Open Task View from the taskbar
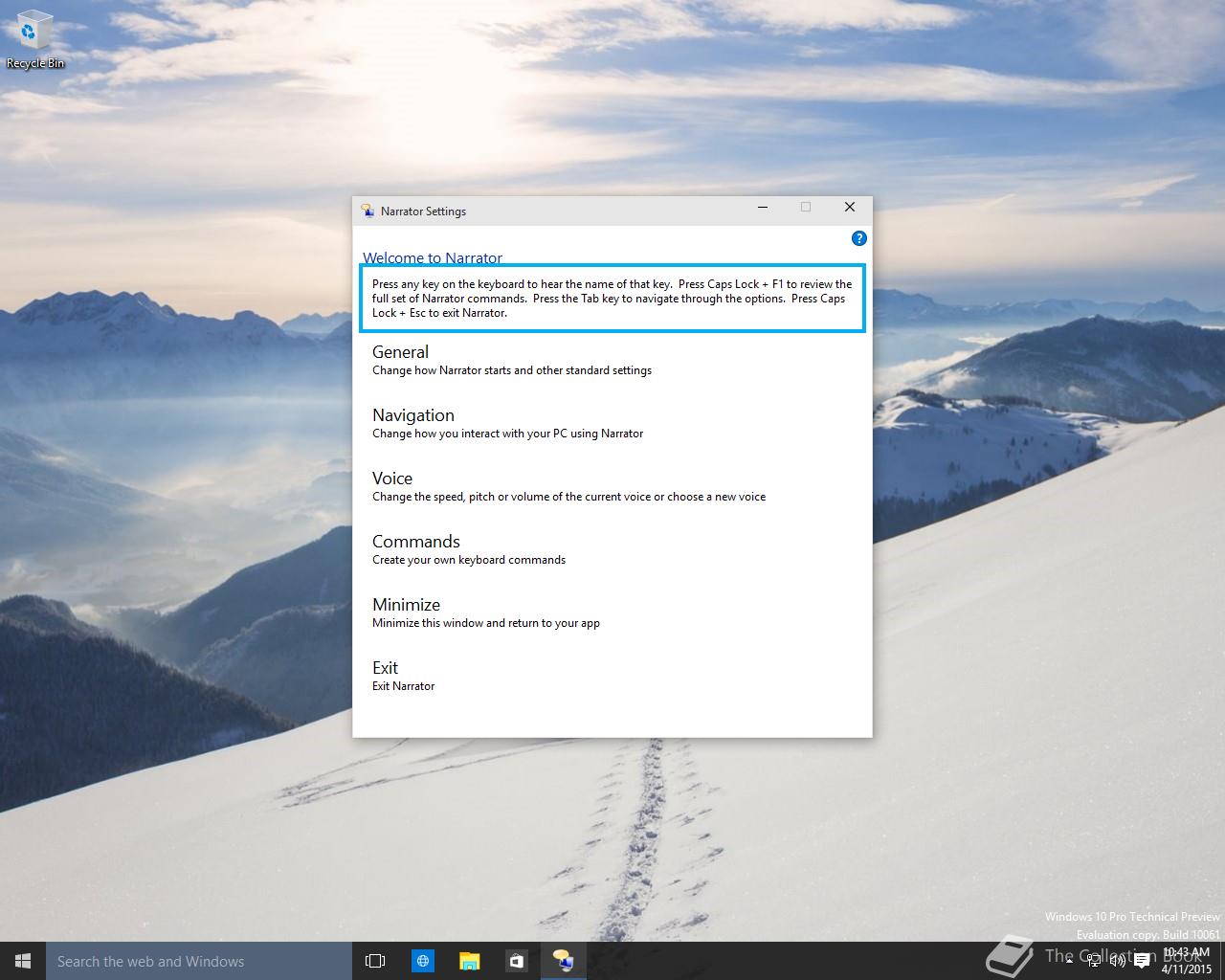The image size is (1225, 980). [x=375, y=961]
